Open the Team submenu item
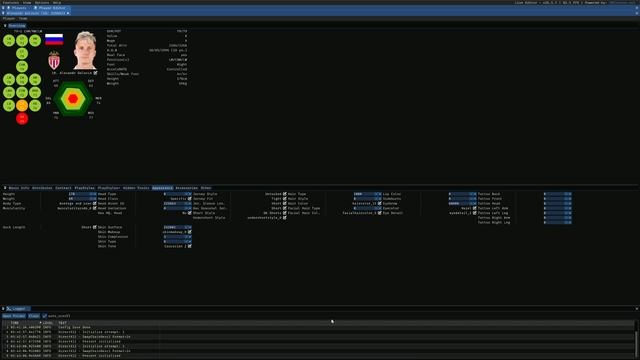 coord(23,18)
